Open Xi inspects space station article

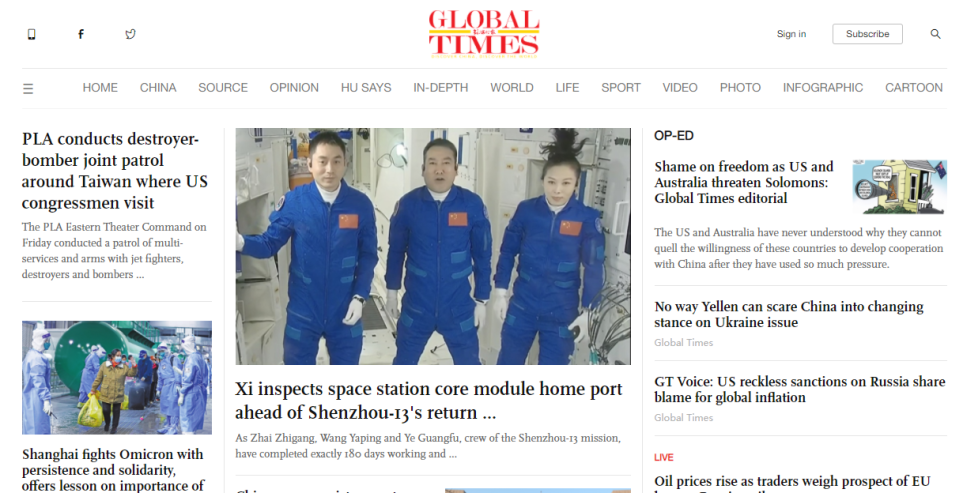(x=429, y=400)
